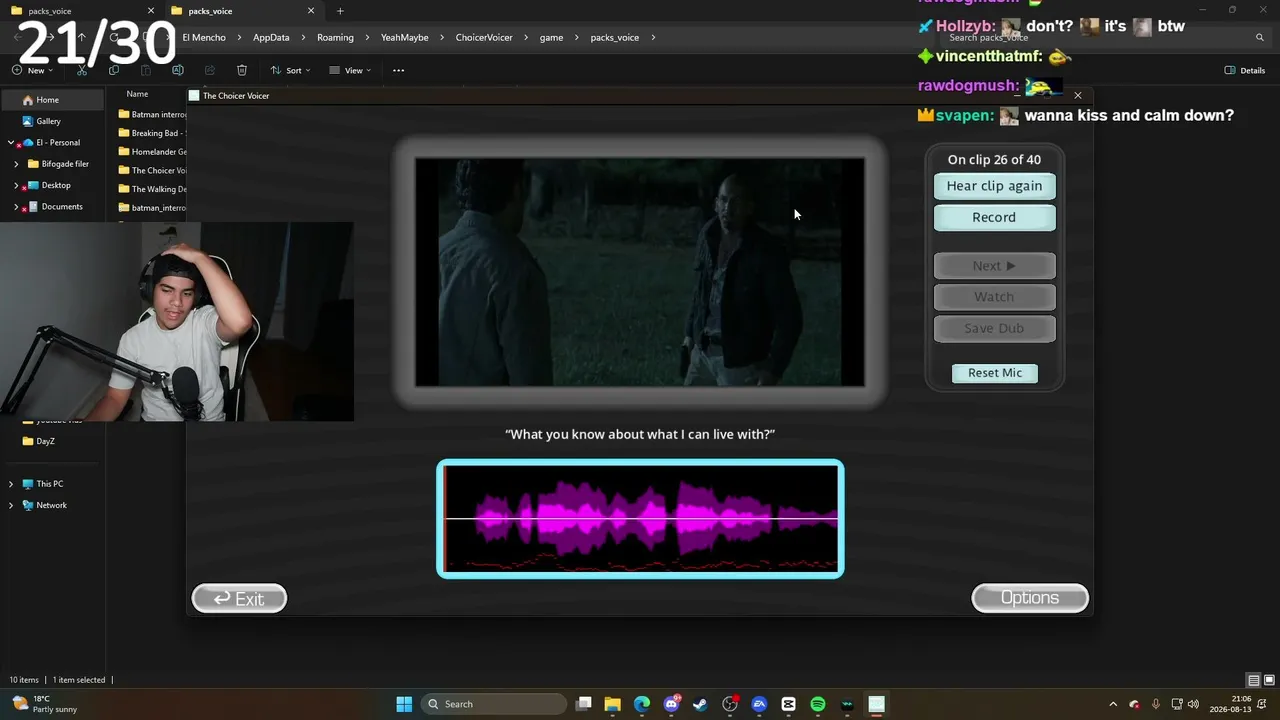This screenshot has height=720, width=1280.
Task: Select the Homelander folder in file list
Action: pos(152,152)
